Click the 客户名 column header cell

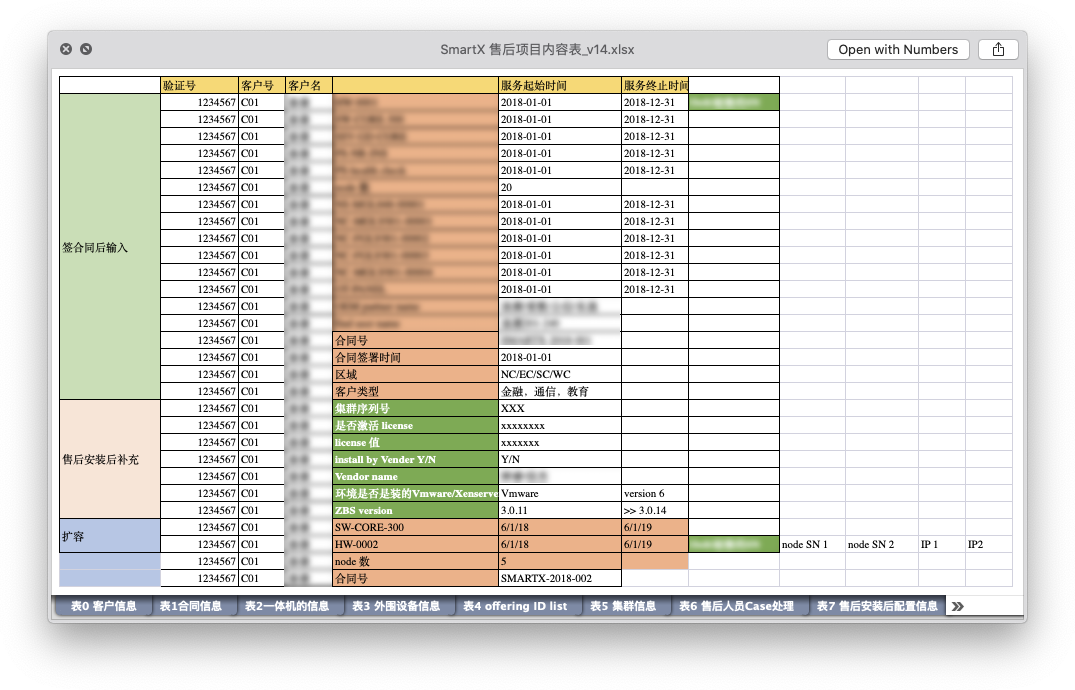coord(309,86)
